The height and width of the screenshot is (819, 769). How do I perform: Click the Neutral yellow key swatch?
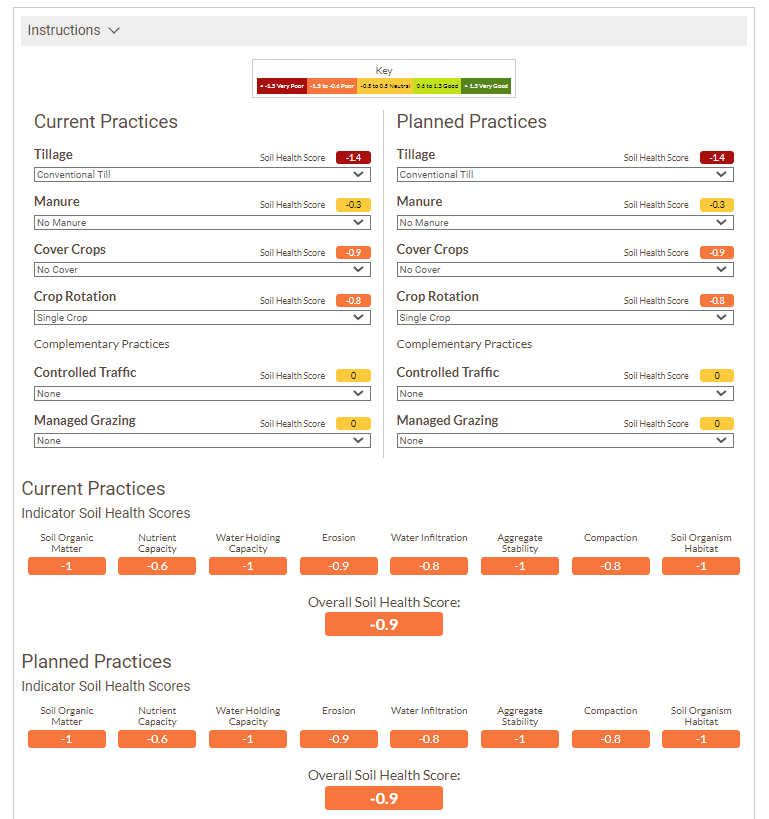pos(384,87)
